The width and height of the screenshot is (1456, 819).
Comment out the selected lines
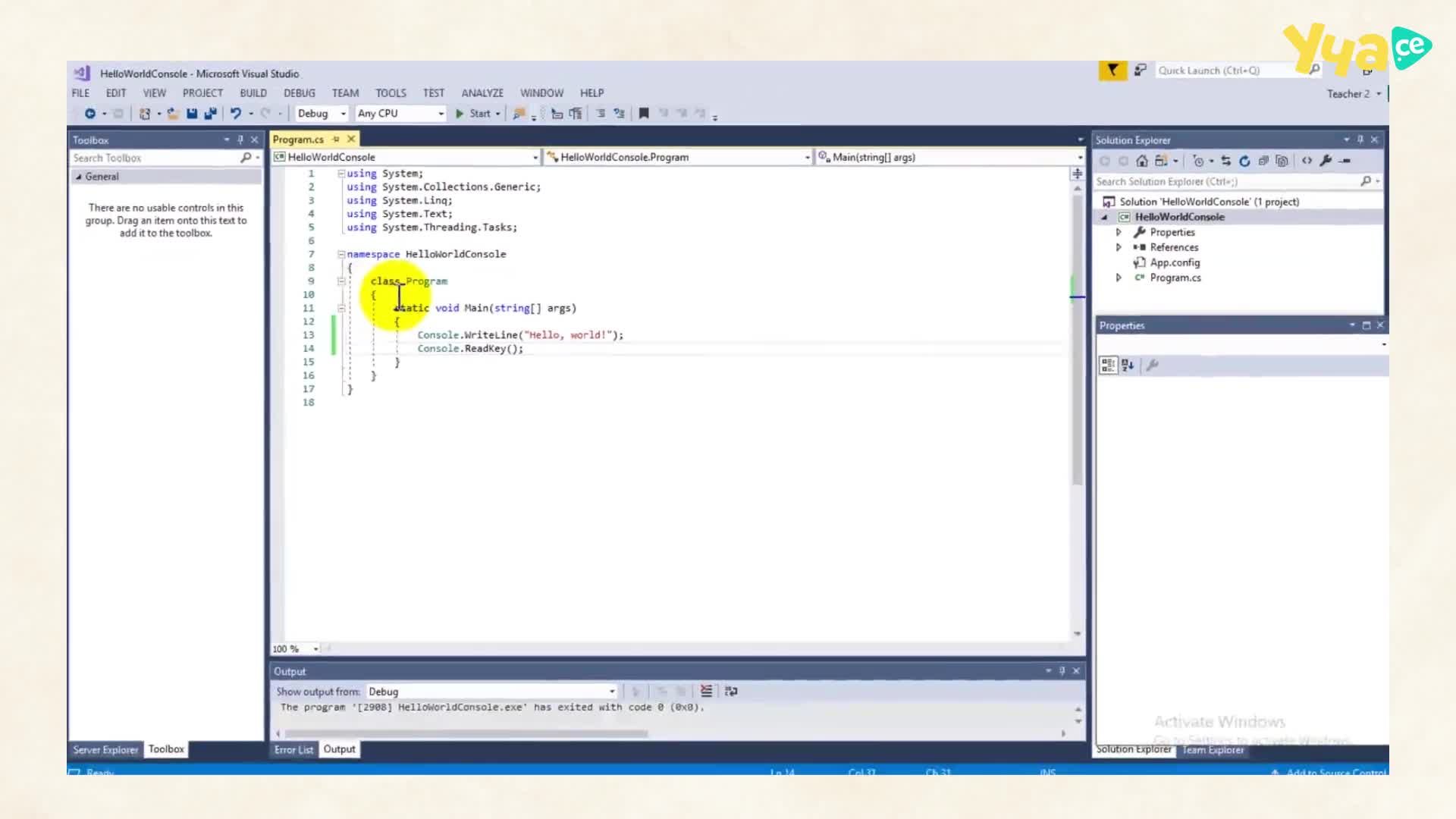(x=600, y=114)
